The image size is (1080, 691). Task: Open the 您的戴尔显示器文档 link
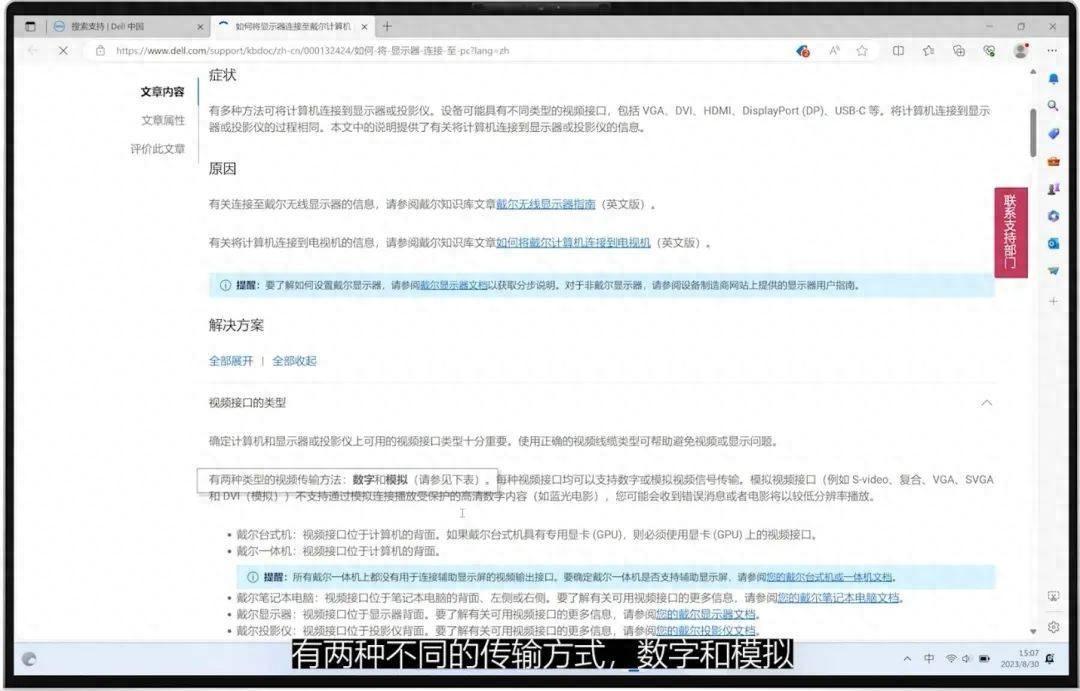point(706,615)
